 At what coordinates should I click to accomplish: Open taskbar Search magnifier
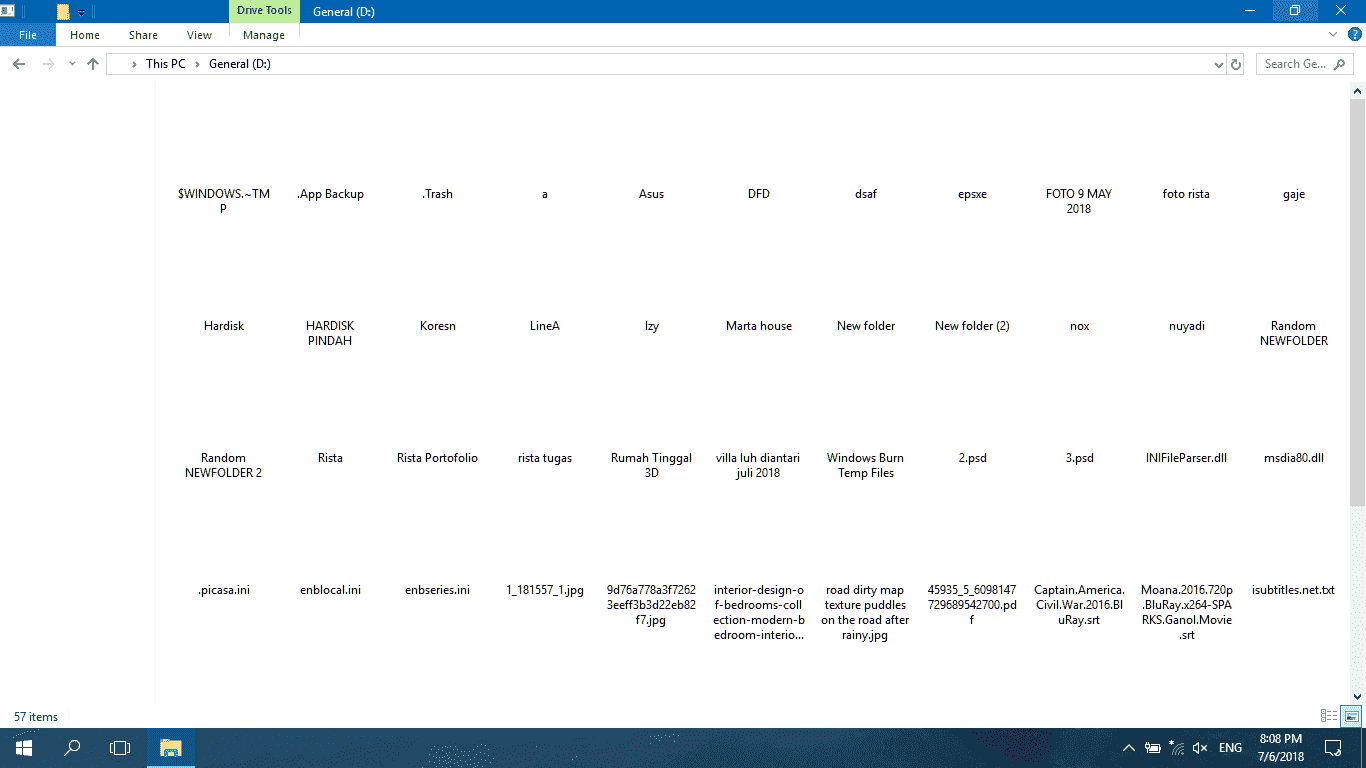coord(72,748)
